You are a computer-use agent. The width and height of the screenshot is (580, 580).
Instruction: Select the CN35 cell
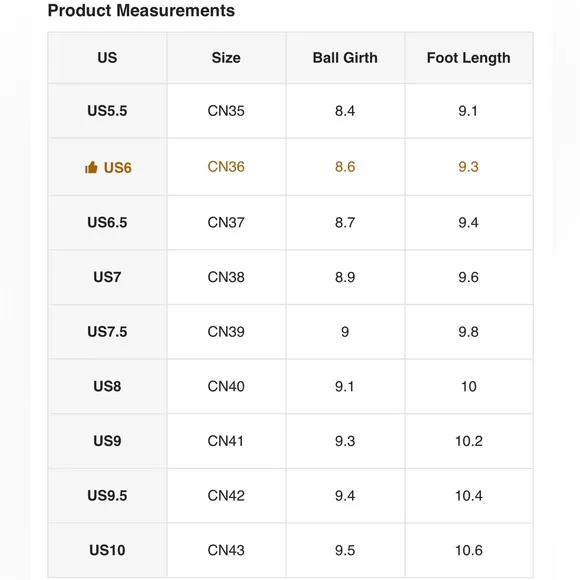pyautogui.click(x=226, y=111)
